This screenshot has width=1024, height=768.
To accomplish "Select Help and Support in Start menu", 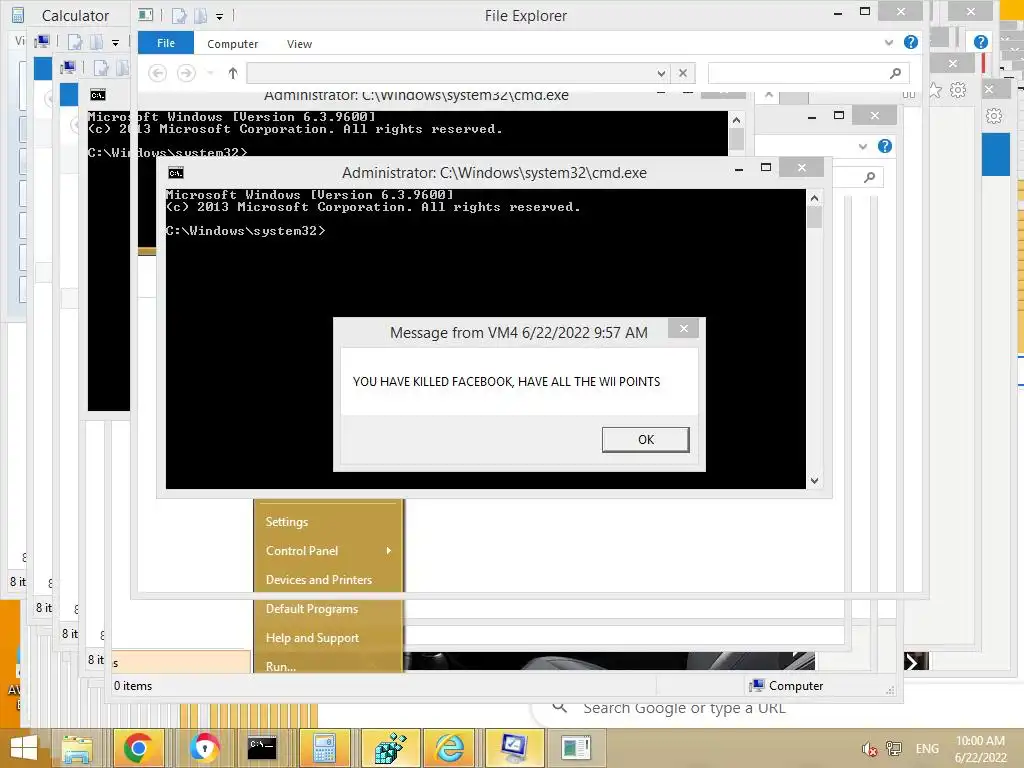I will [312, 637].
